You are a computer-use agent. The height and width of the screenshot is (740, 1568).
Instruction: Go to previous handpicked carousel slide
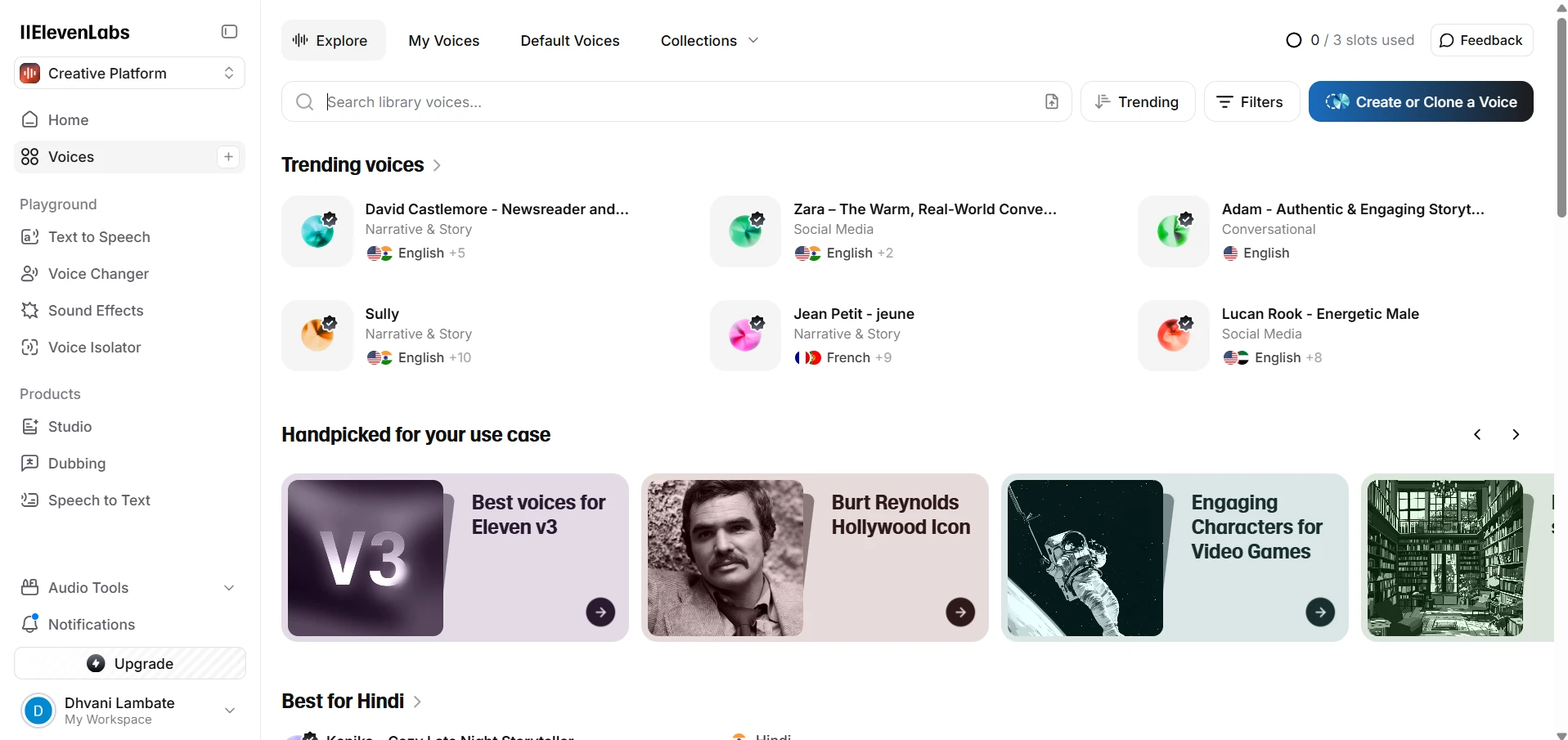pos(1477,434)
